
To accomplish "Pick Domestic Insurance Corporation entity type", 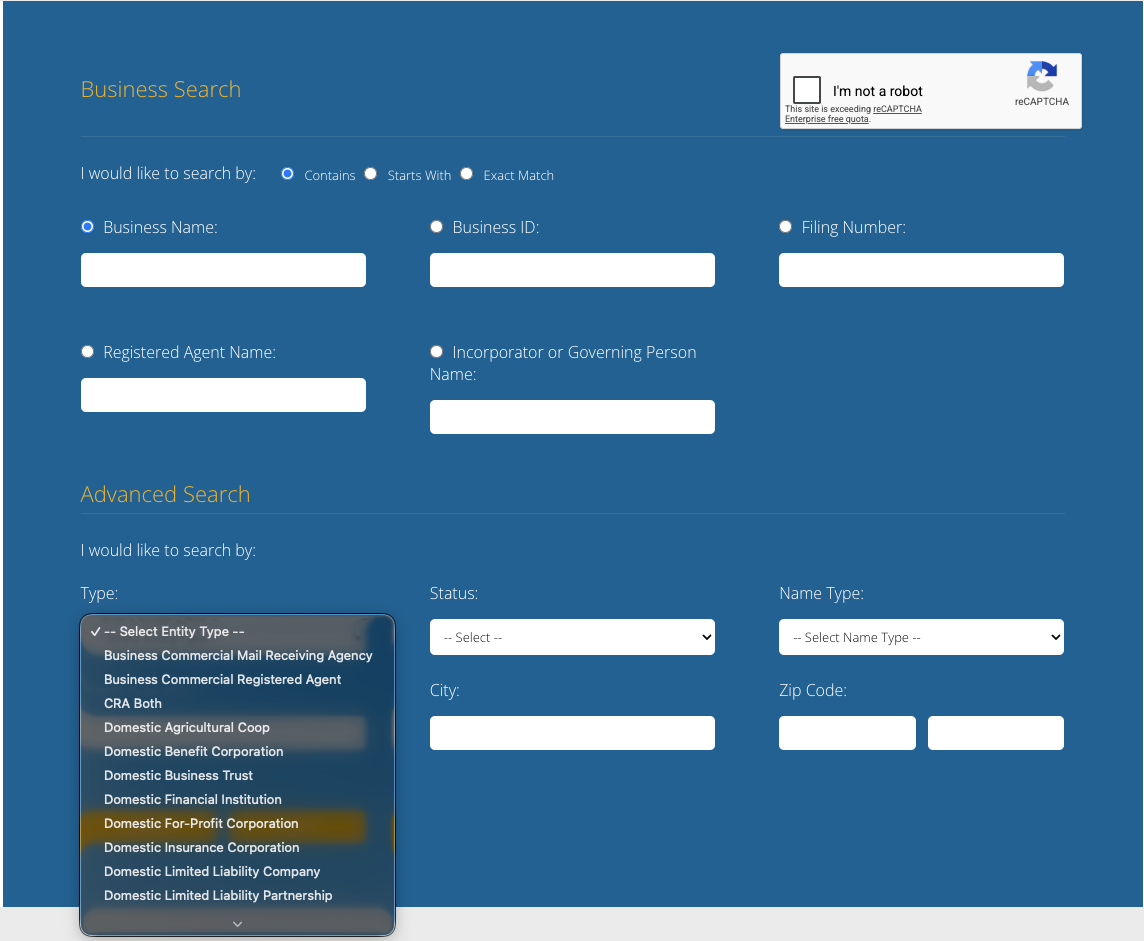I will tap(237, 848).
